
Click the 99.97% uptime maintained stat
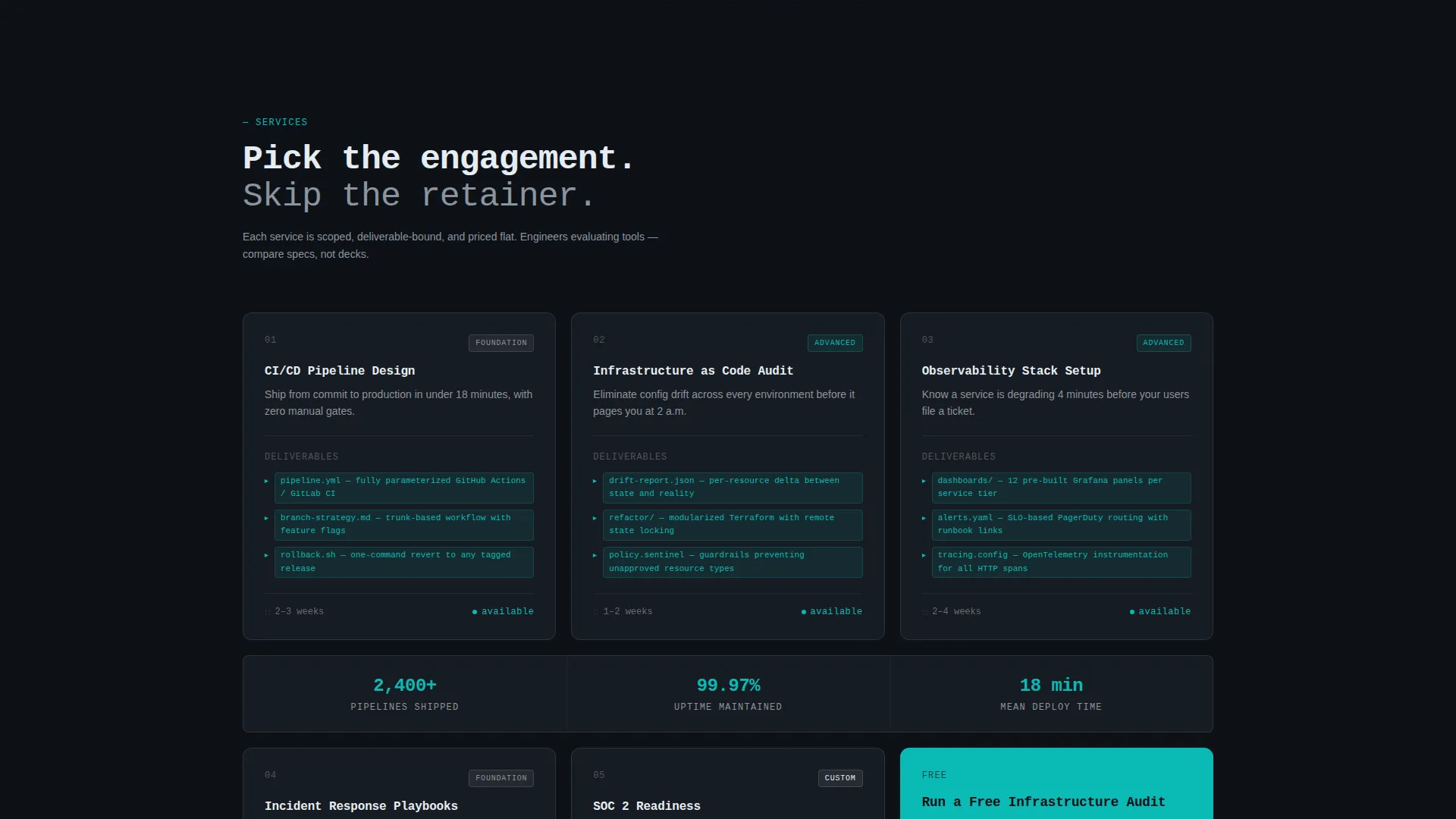coord(728,694)
